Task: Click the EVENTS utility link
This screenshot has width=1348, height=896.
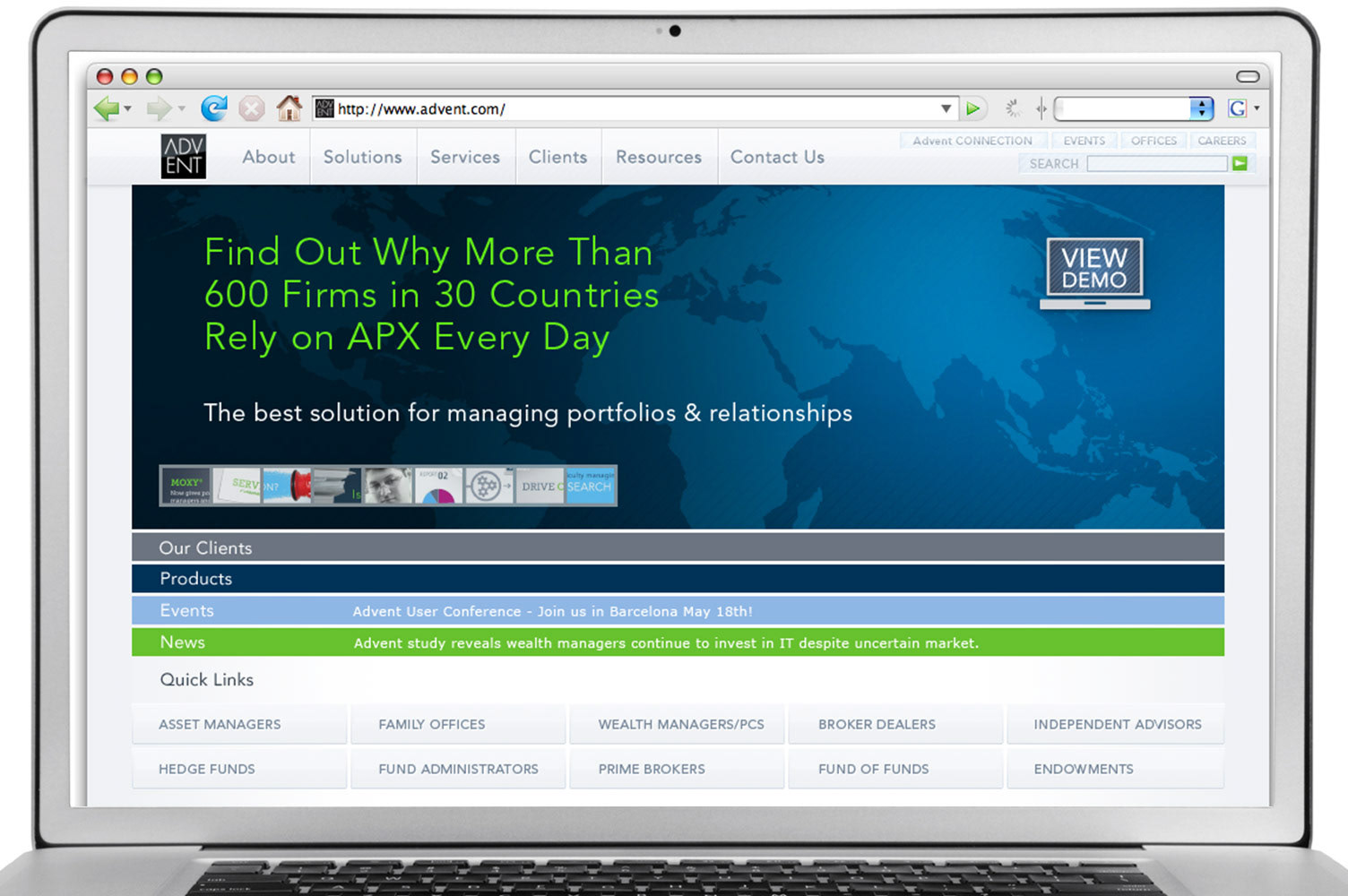Action: click(1084, 141)
